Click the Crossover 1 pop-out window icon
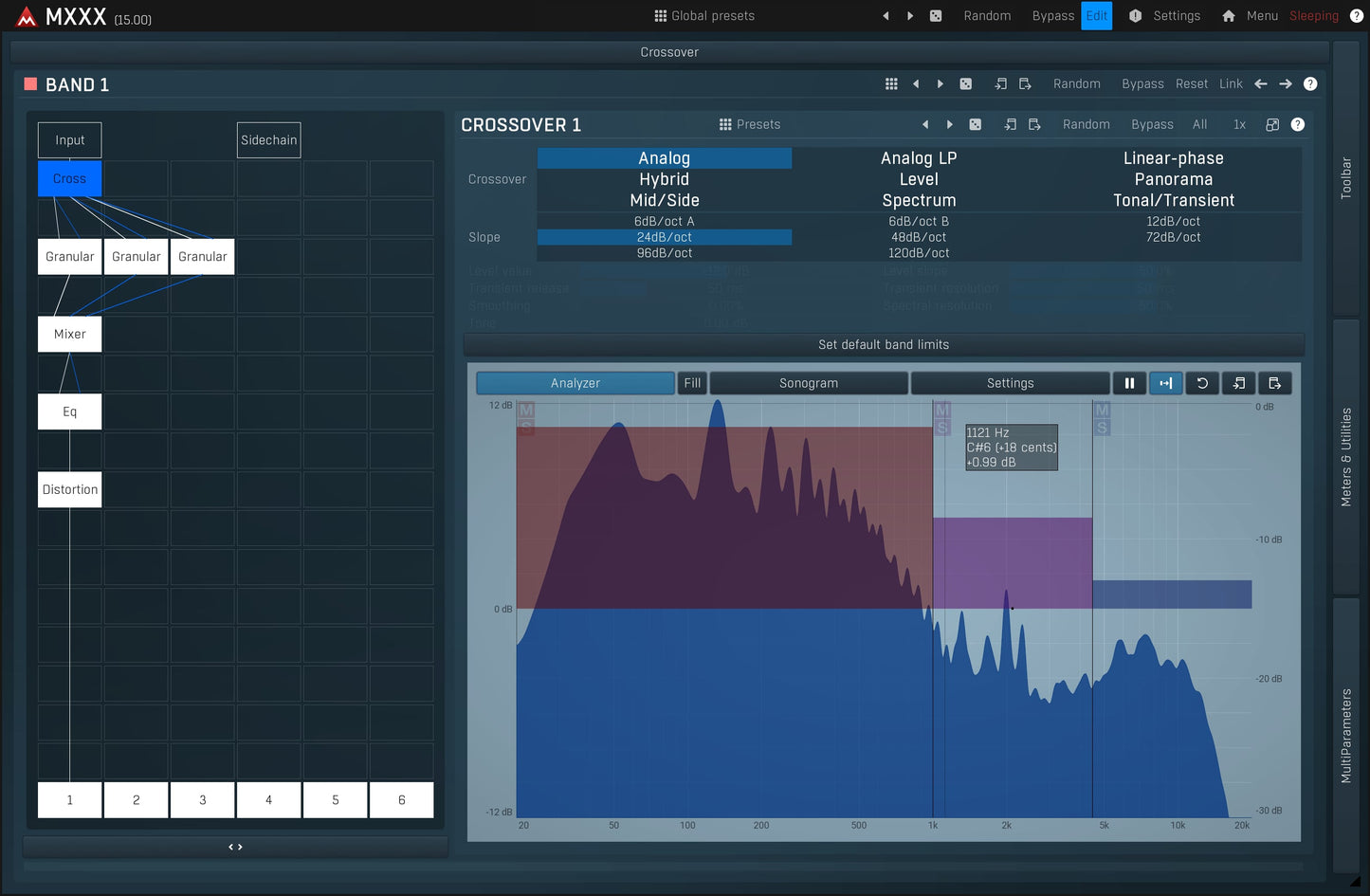 coord(1272,124)
